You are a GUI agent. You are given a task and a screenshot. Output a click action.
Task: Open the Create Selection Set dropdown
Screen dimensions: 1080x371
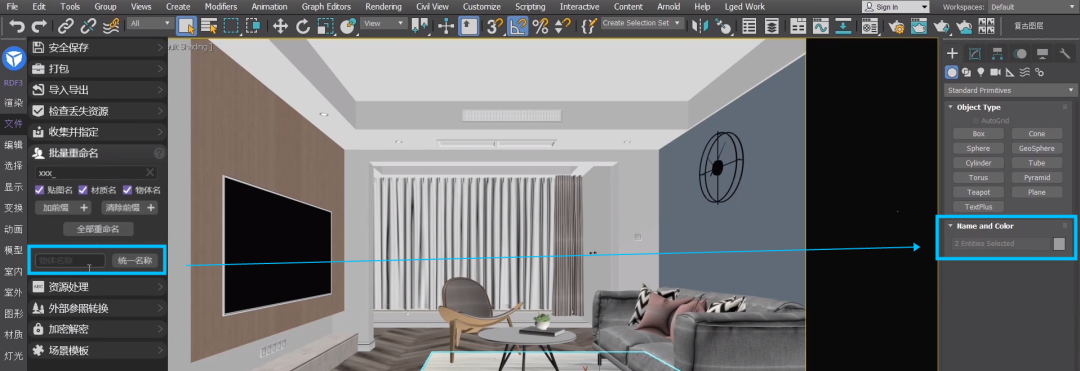(642, 23)
